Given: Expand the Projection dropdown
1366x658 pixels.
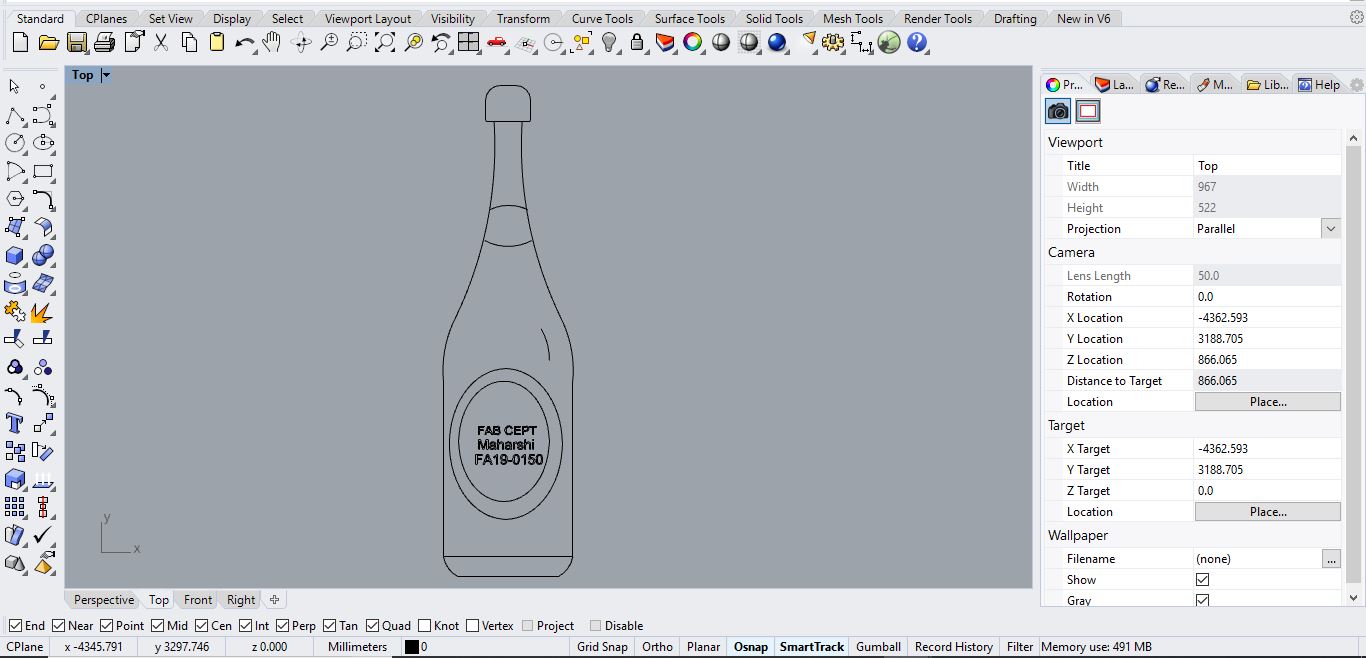Looking at the screenshot, I should pyautogui.click(x=1330, y=229).
